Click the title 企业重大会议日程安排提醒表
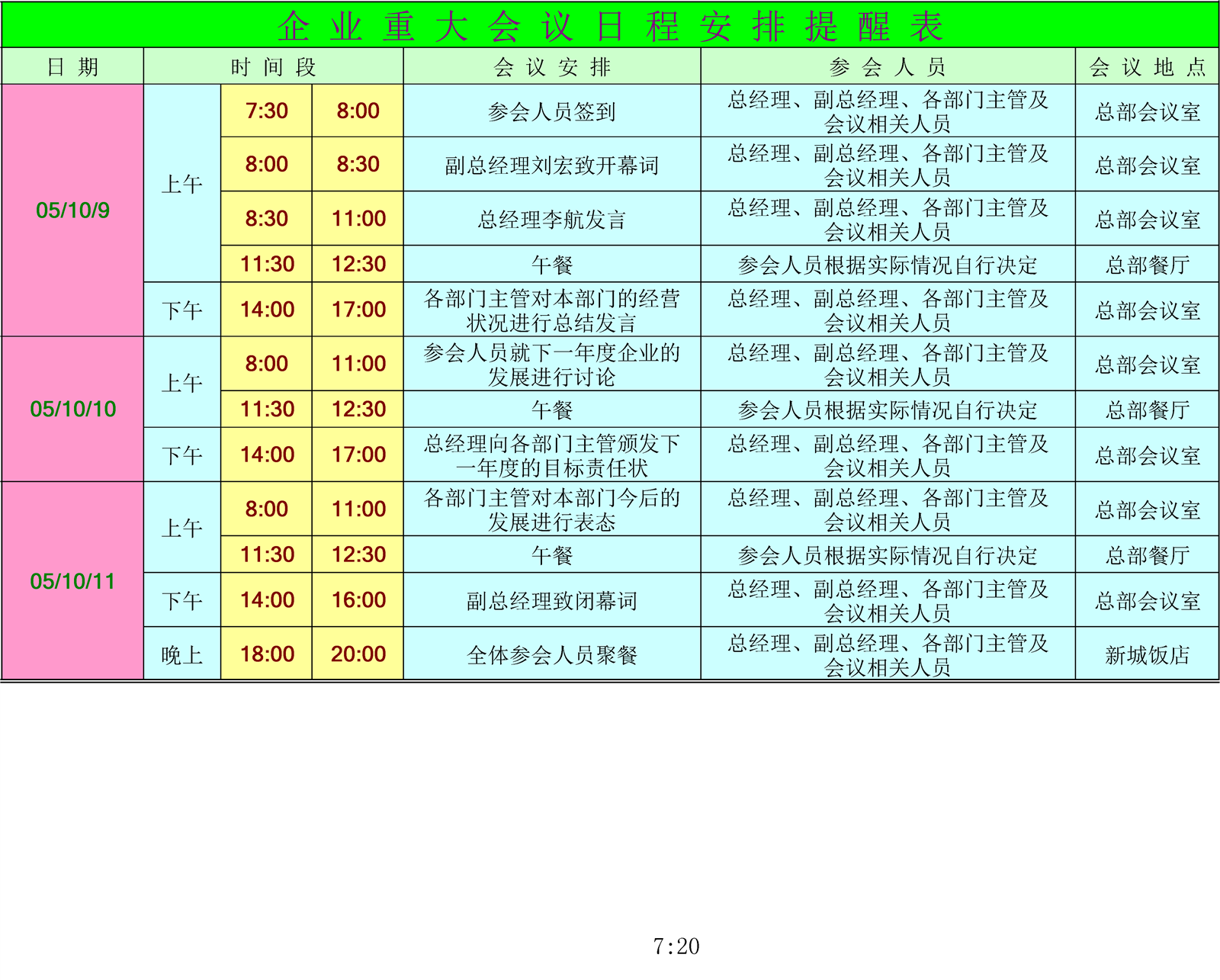Screen dimensions: 1220x980 point(610,26)
